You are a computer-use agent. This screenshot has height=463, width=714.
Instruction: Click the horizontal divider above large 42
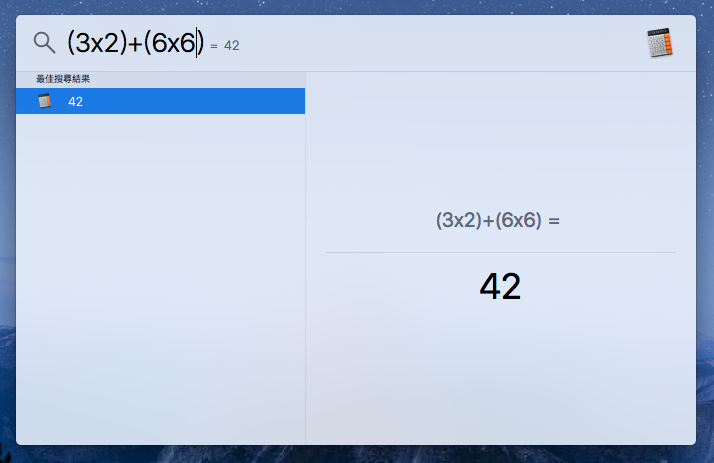(x=500, y=253)
